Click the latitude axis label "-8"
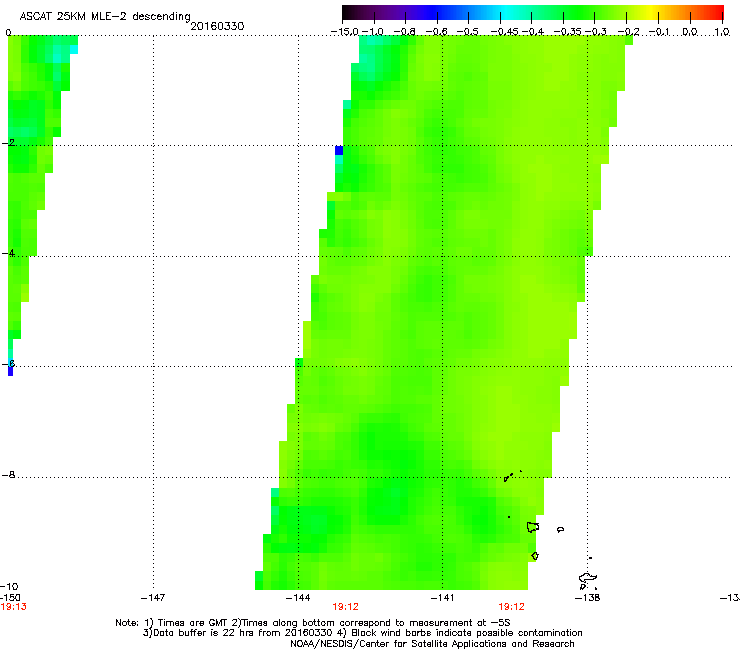740x650 pixels. coord(8,474)
